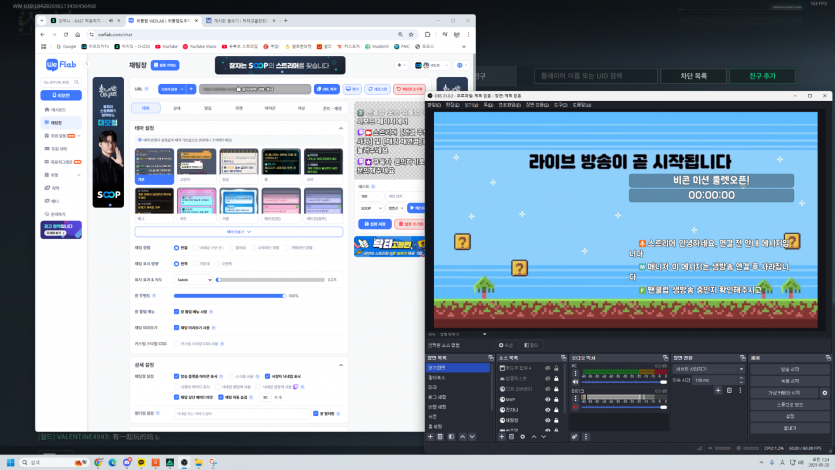Toggle visibility of MVP source

(547, 399)
